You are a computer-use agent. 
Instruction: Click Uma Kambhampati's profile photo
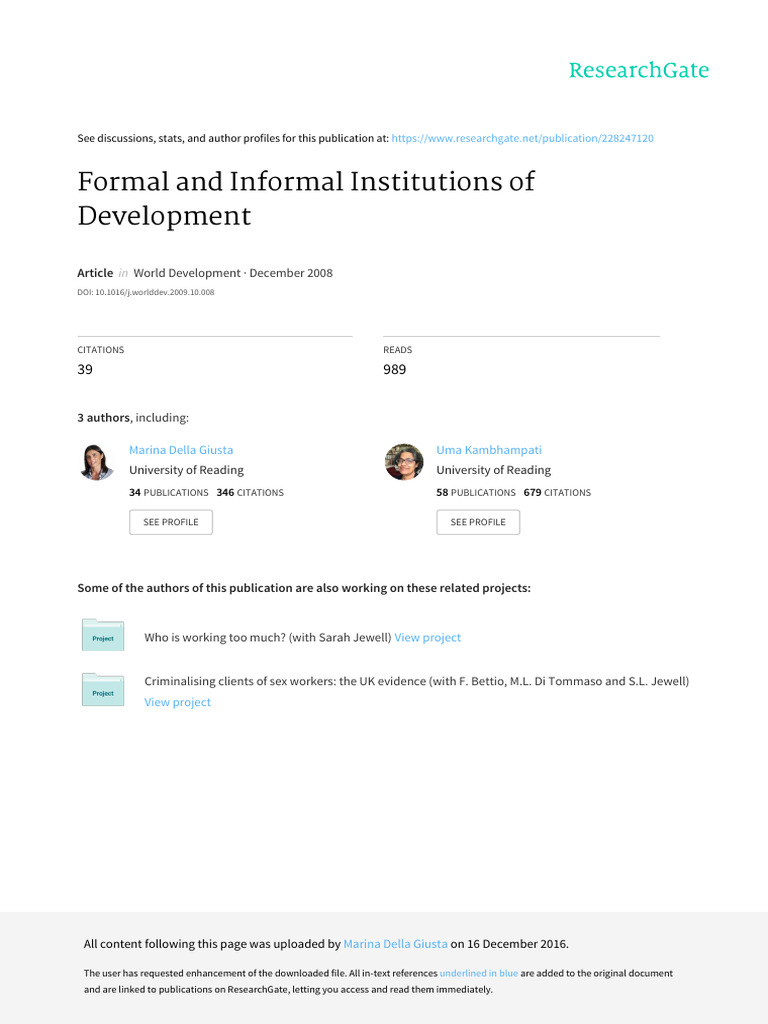coord(404,462)
